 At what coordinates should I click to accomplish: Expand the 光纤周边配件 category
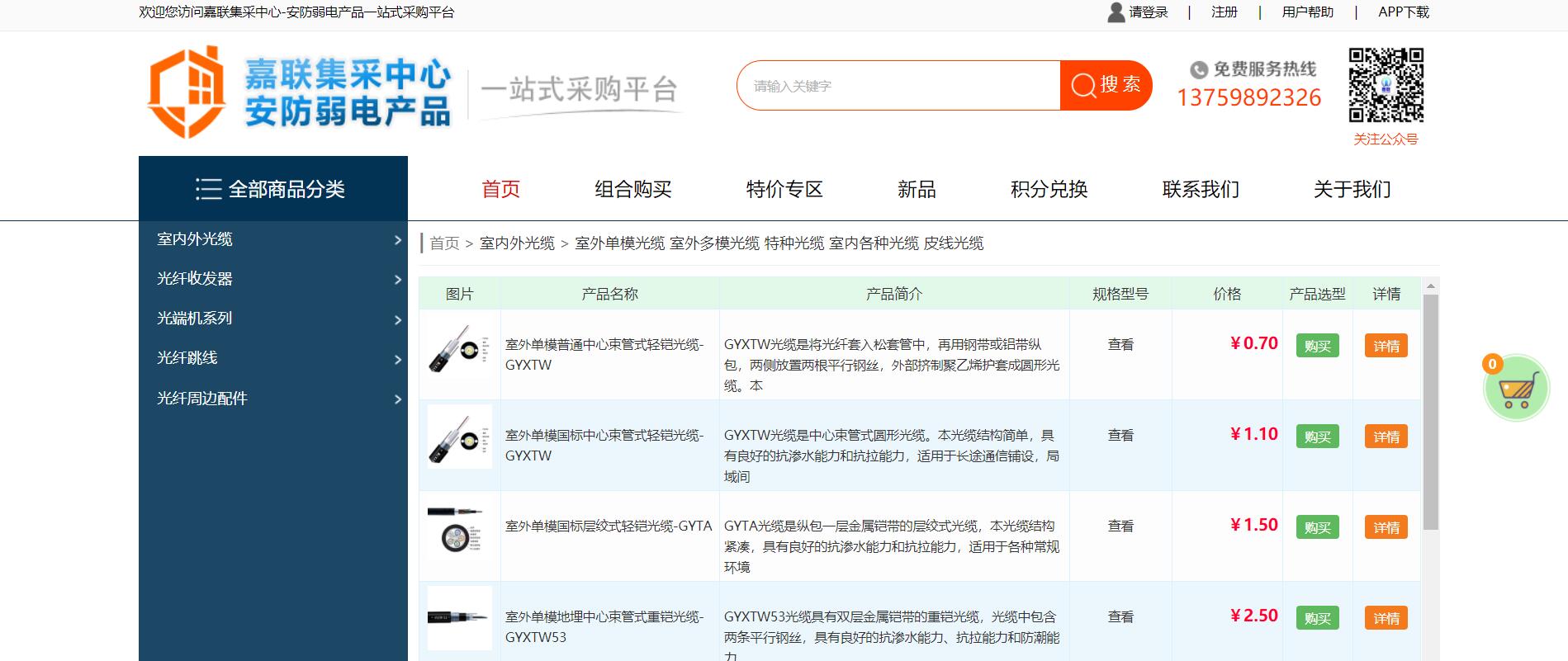(x=397, y=399)
